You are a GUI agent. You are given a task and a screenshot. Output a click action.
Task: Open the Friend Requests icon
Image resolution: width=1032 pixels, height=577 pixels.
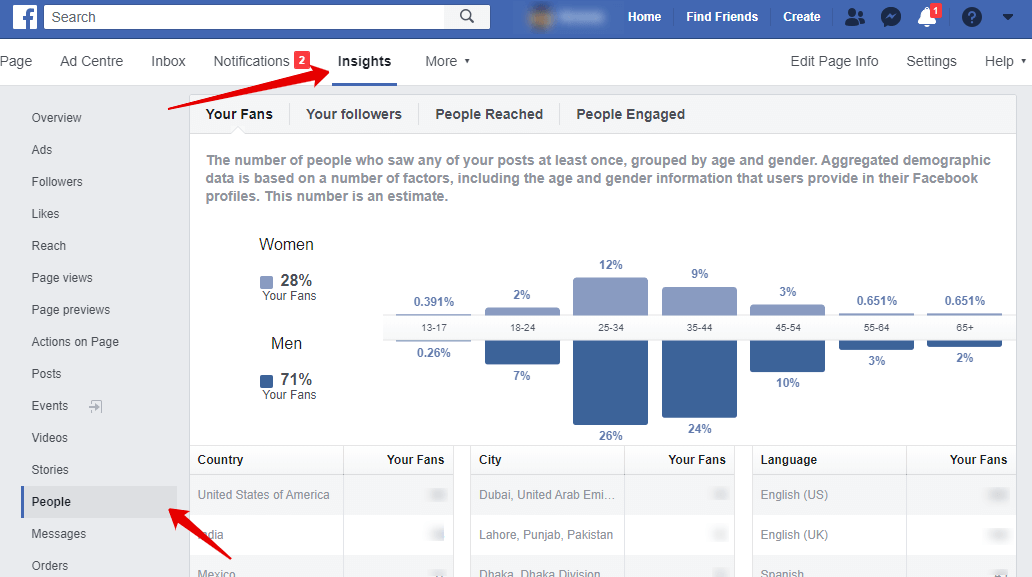pos(854,17)
